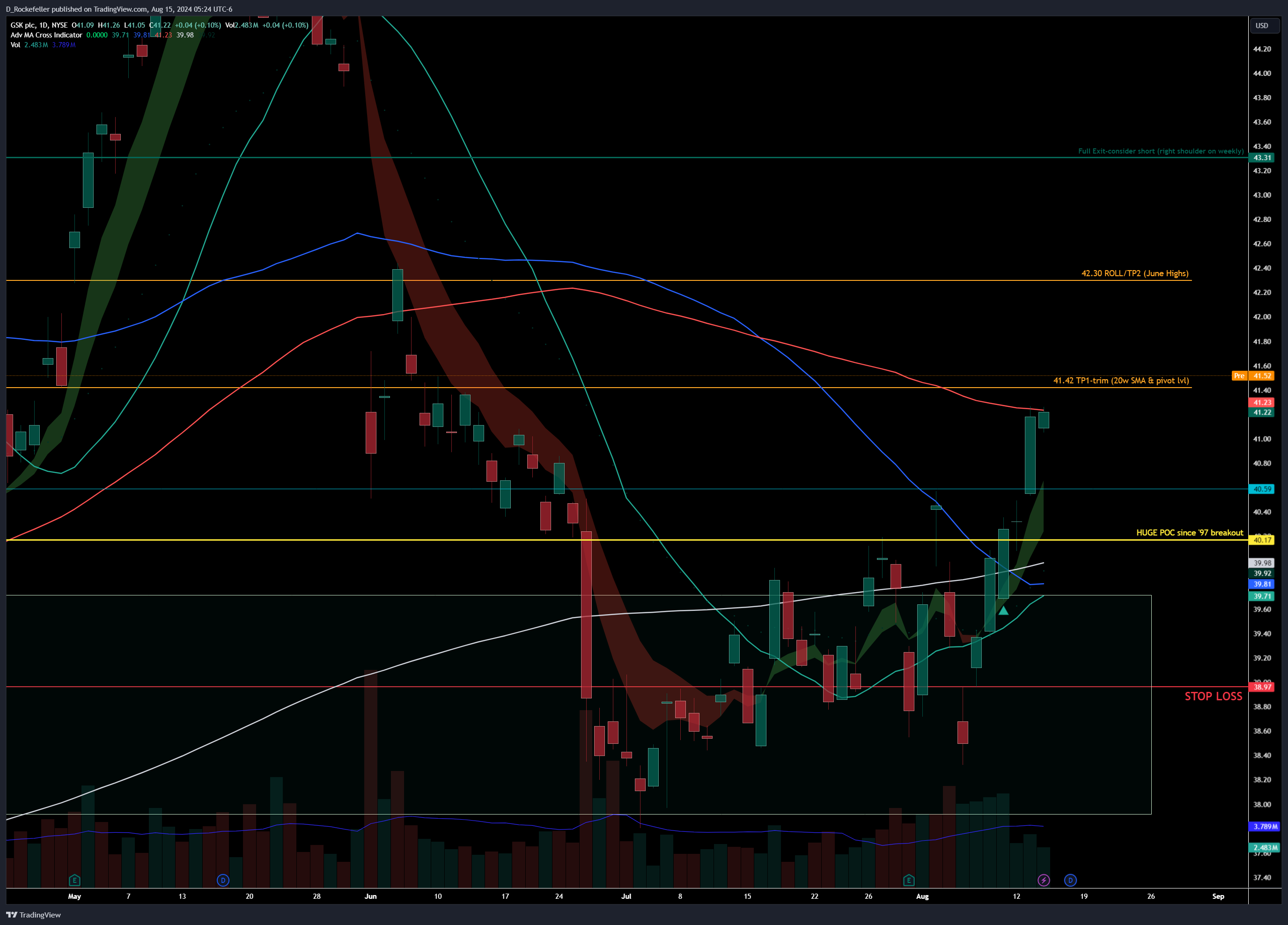Click the 'Jul' date on time axis
The height and width of the screenshot is (925, 1288).
pyautogui.click(x=626, y=896)
